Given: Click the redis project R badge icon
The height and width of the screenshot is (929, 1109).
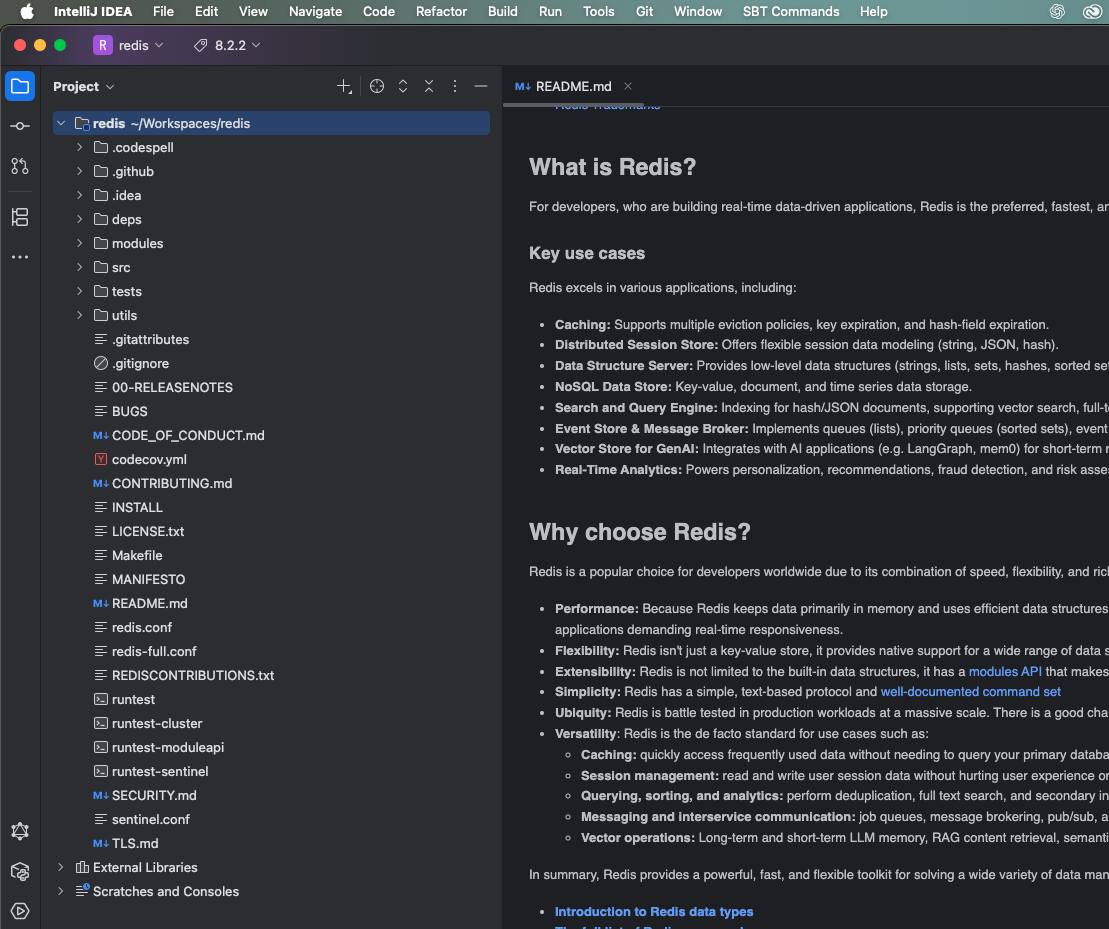Looking at the screenshot, I should (103, 45).
